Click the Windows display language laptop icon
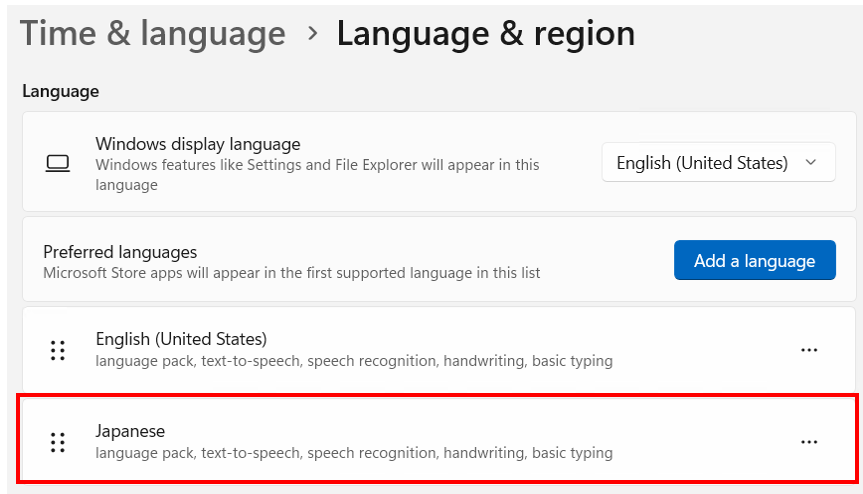 point(58,163)
